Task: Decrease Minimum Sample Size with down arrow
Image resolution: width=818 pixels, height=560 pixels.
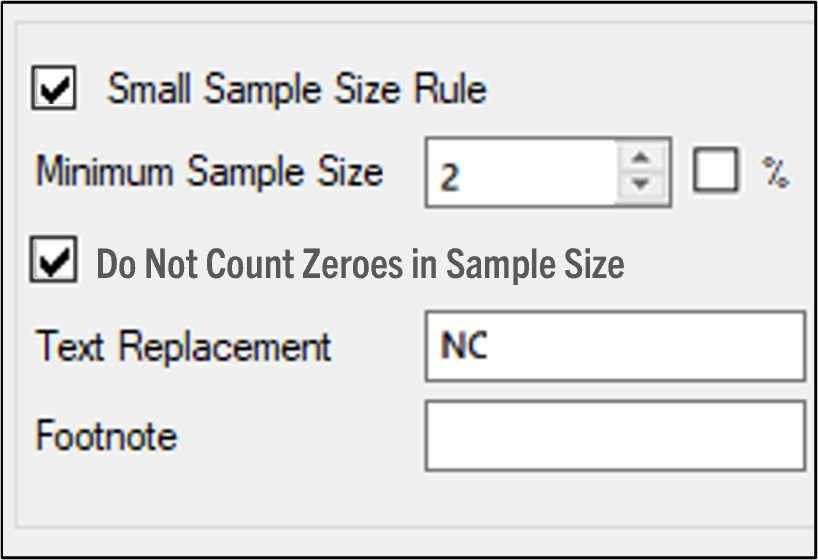Action: pos(642,185)
